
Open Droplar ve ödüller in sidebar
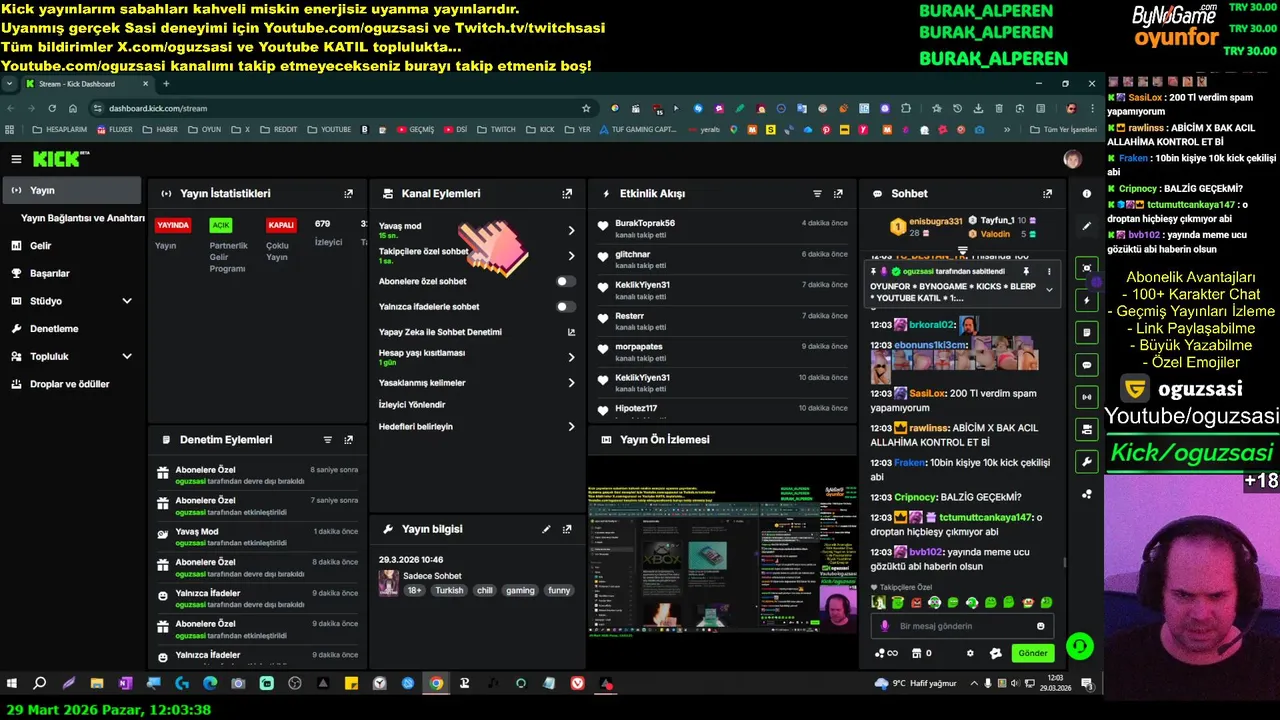click(x=71, y=384)
